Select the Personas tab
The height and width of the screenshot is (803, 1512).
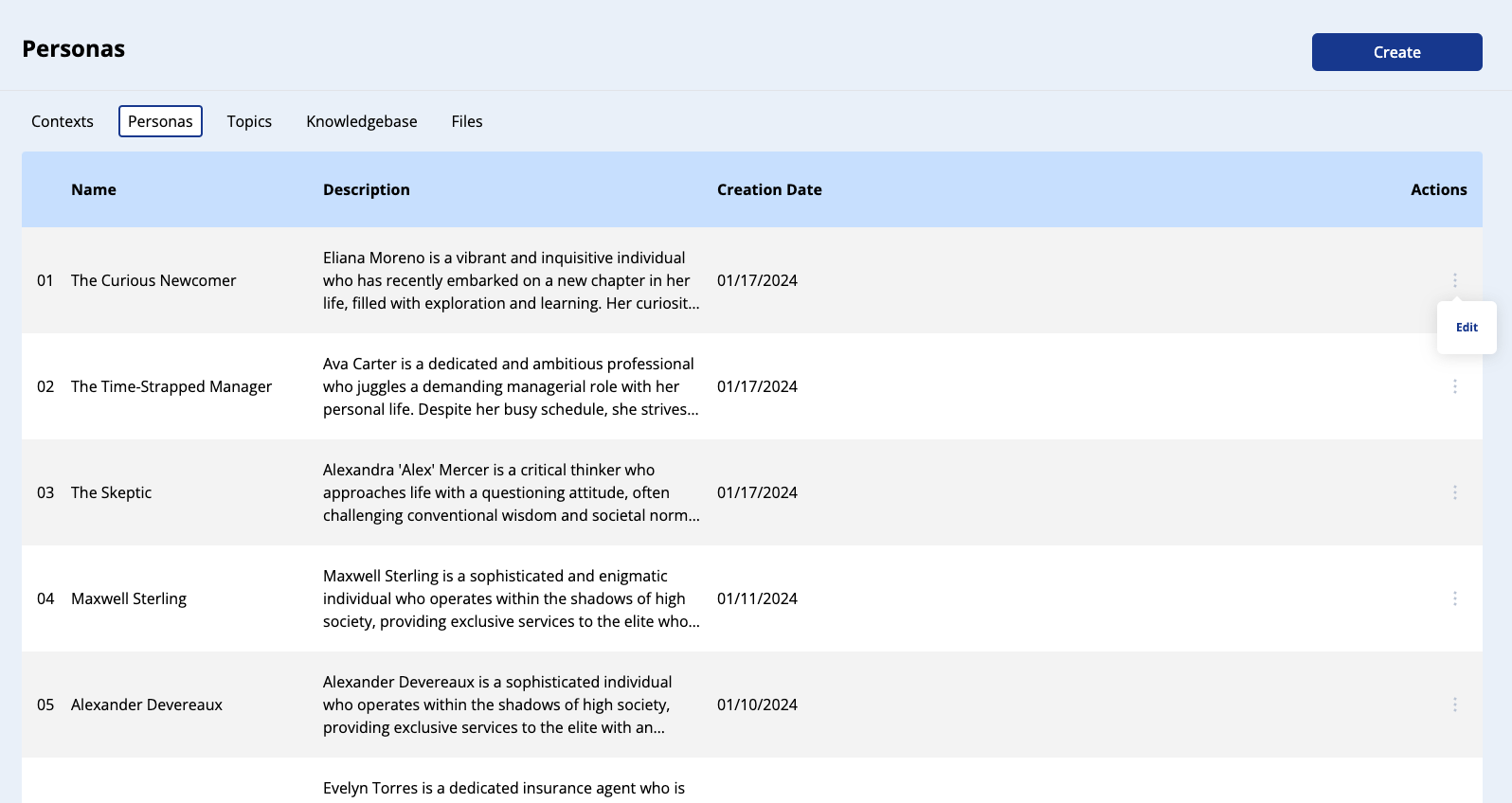[160, 121]
